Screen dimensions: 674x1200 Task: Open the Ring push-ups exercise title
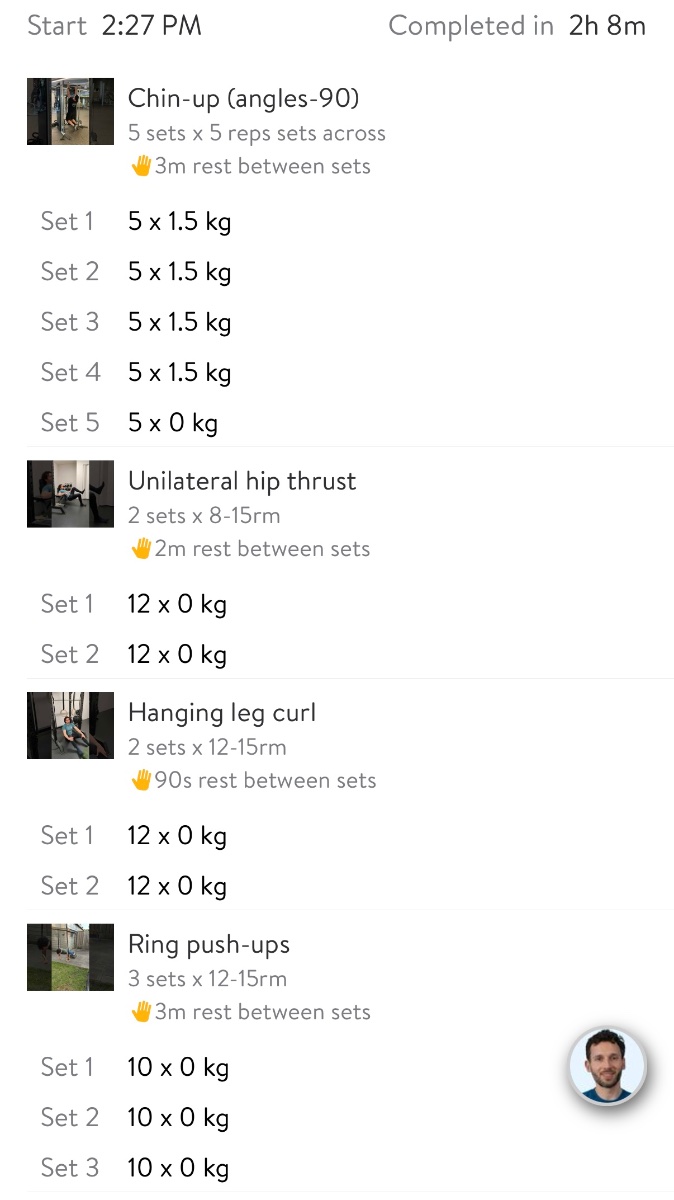[x=209, y=944]
